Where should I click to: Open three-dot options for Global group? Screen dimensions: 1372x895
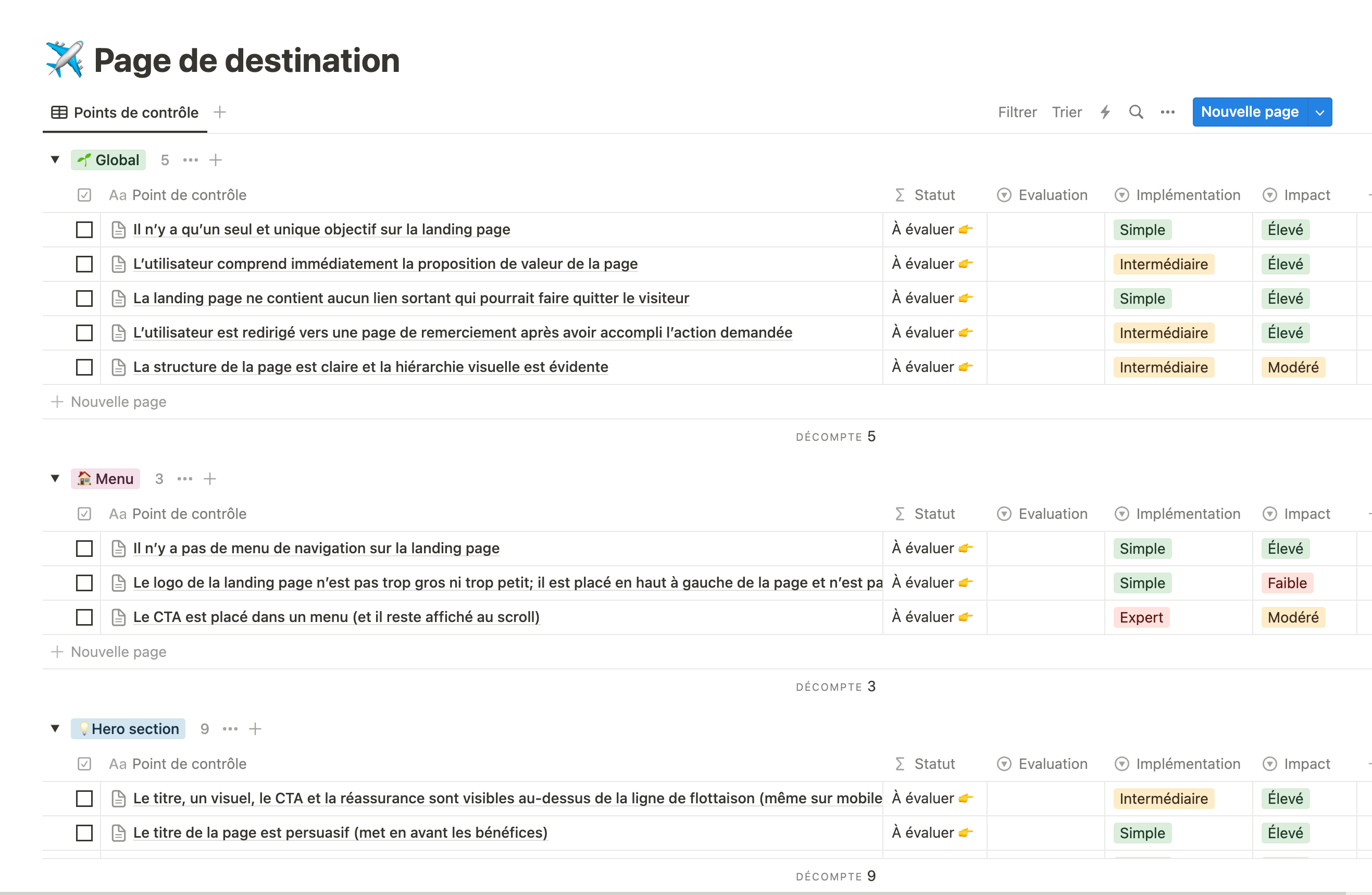190,160
